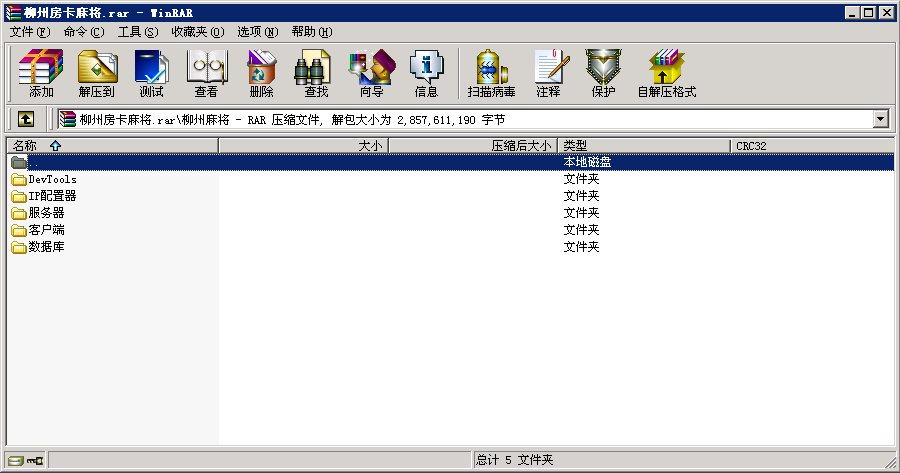Click the drive icon in status bar
Screen dimensions: 900x473
pyautogui.click(x=16, y=461)
